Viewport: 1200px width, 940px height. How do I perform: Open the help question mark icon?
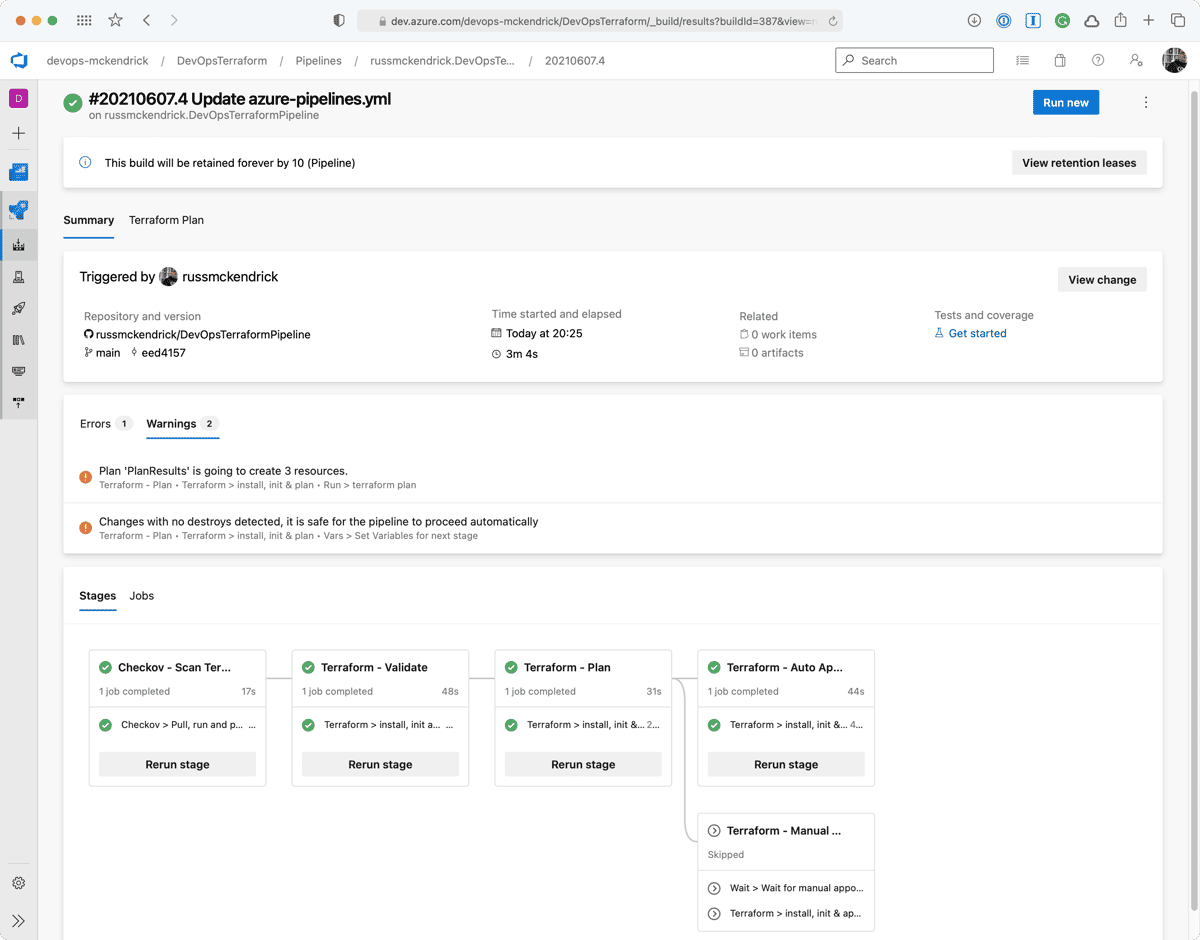1098,61
